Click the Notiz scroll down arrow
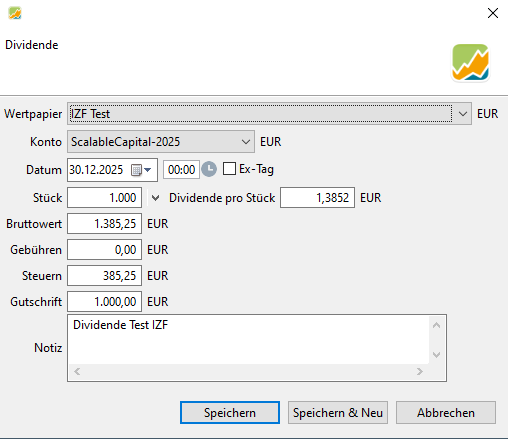The image size is (508, 439). tap(437, 355)
